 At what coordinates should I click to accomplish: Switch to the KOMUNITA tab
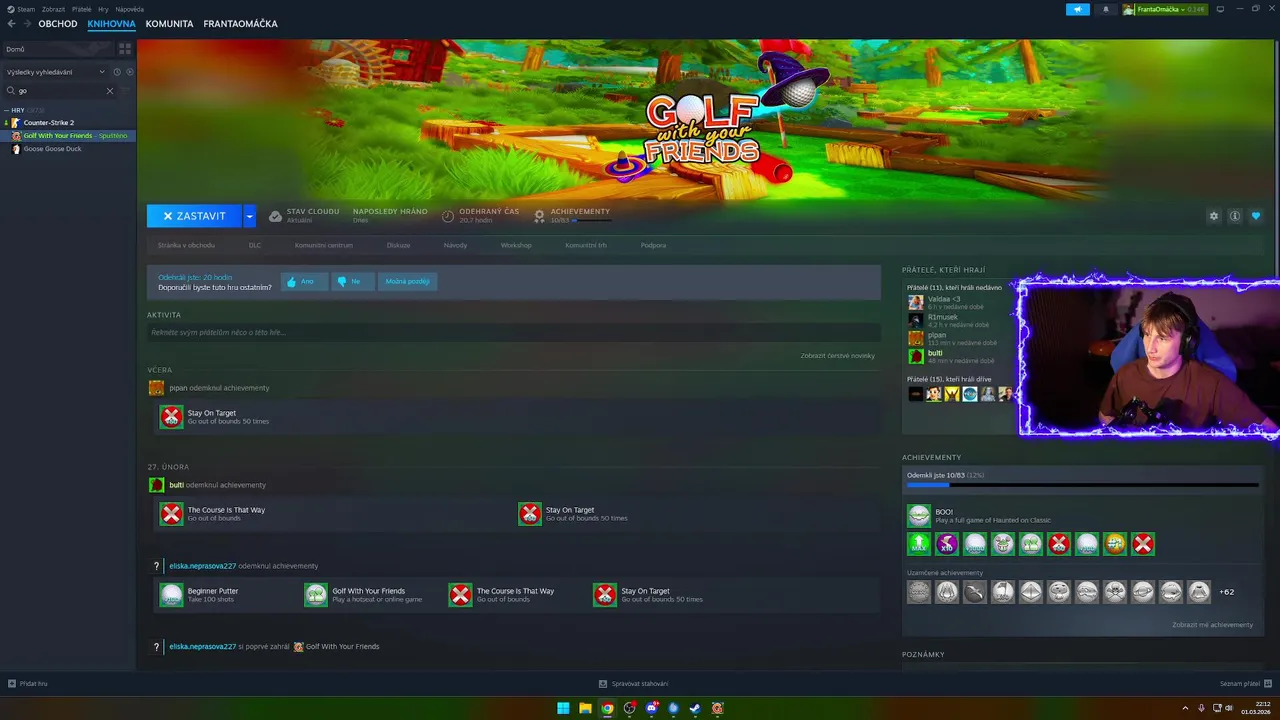(x=169, y=24)
